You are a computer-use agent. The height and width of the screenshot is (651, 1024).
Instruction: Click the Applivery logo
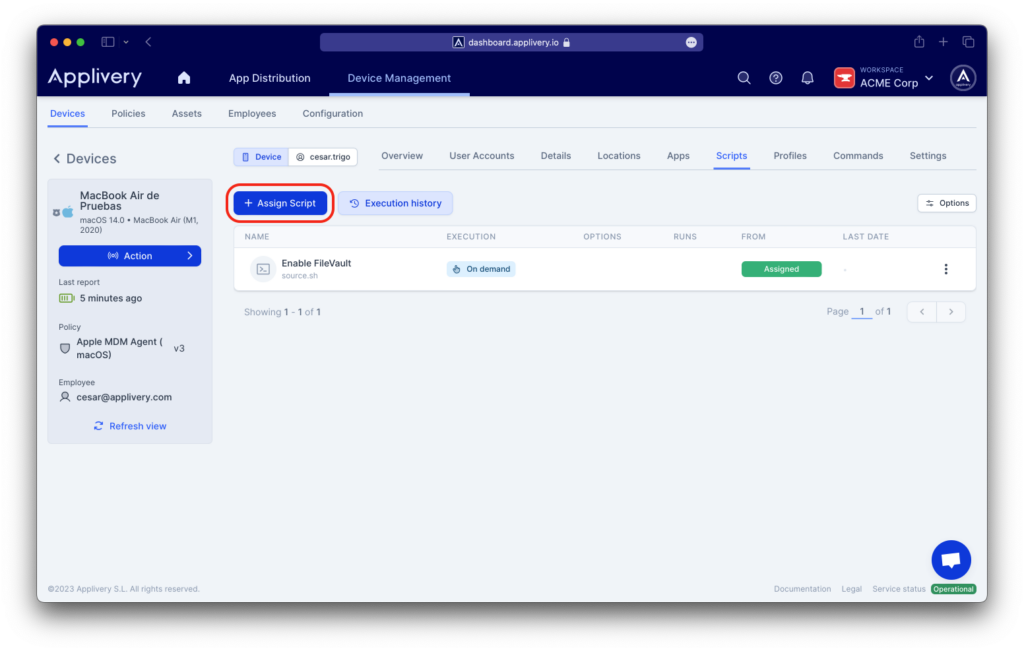pyautogui.click(x=95, y=77)
